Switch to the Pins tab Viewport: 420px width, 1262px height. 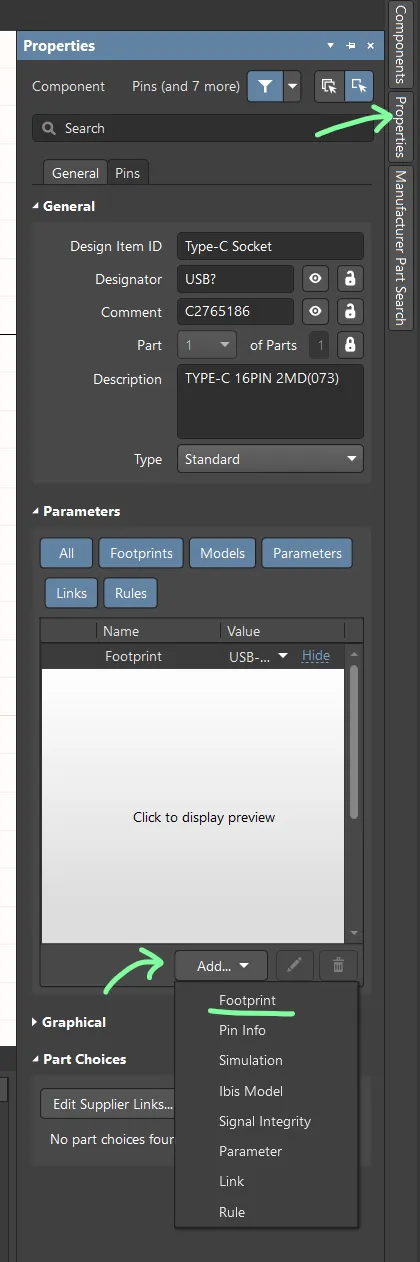tap(128, 173)
